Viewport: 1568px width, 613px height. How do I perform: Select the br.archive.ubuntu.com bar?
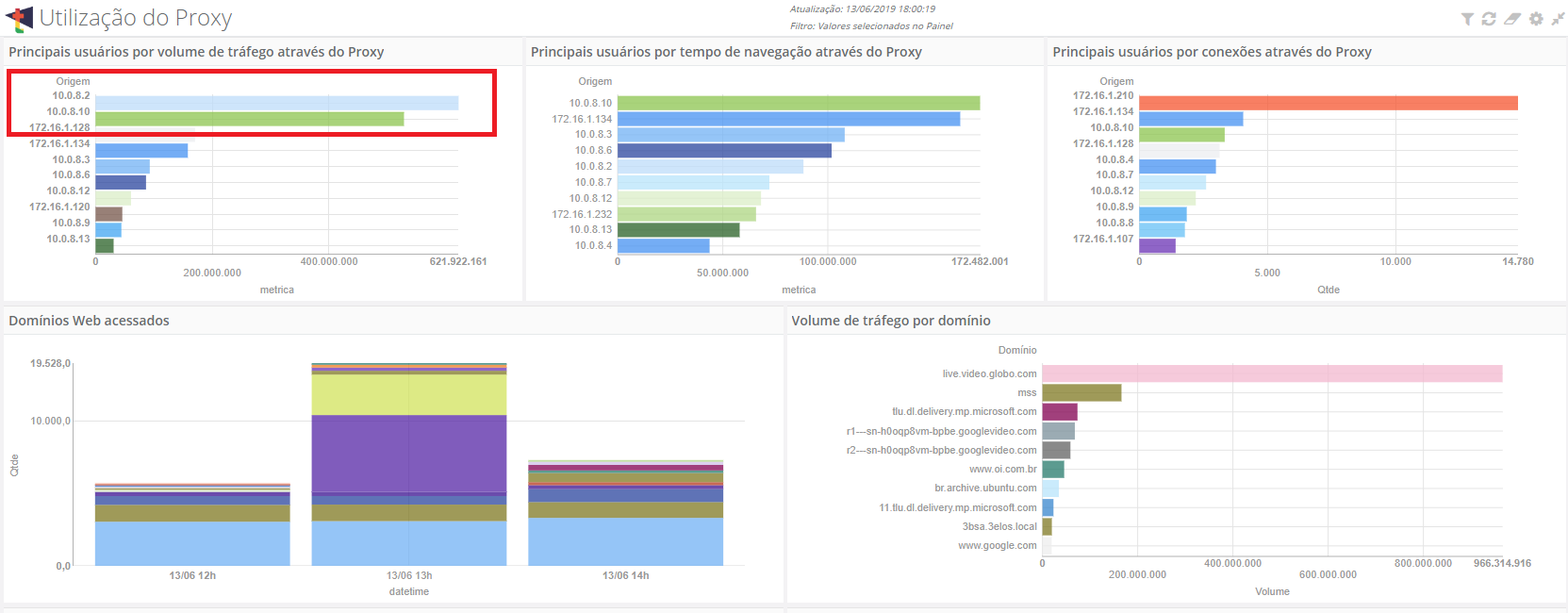(x=1050, y=489)
